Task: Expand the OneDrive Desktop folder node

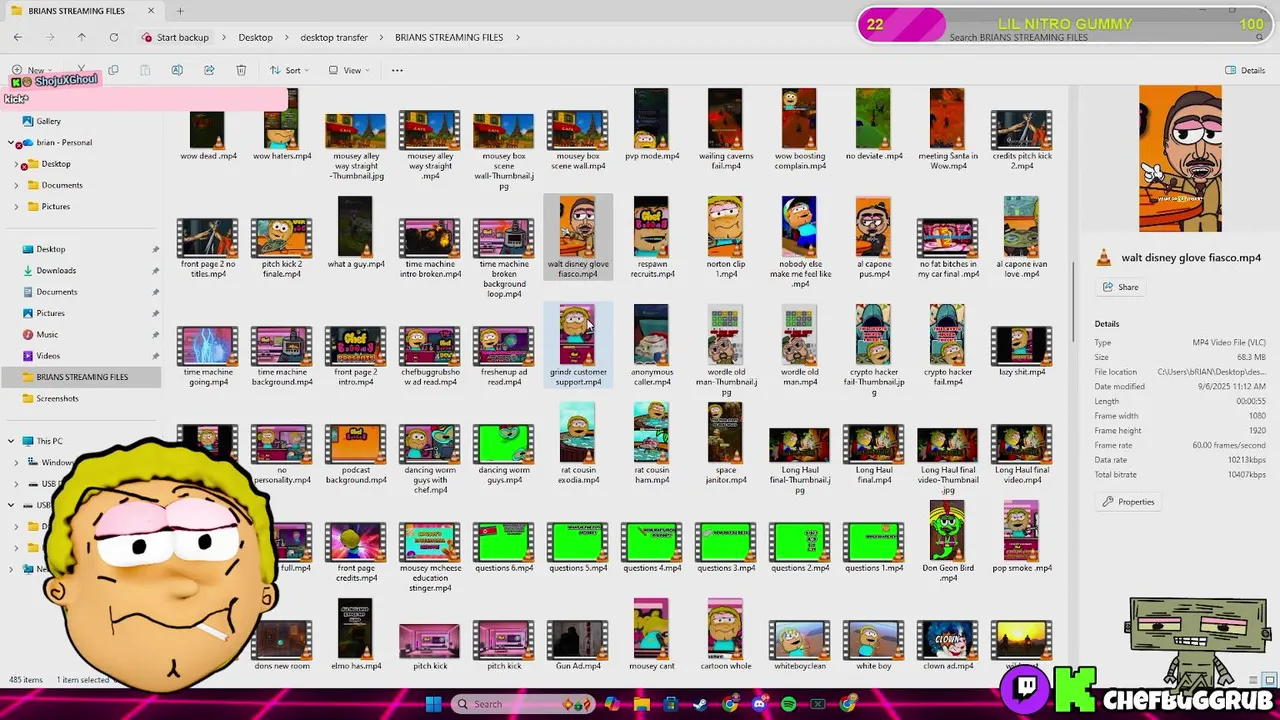Action: pos(16,164)
